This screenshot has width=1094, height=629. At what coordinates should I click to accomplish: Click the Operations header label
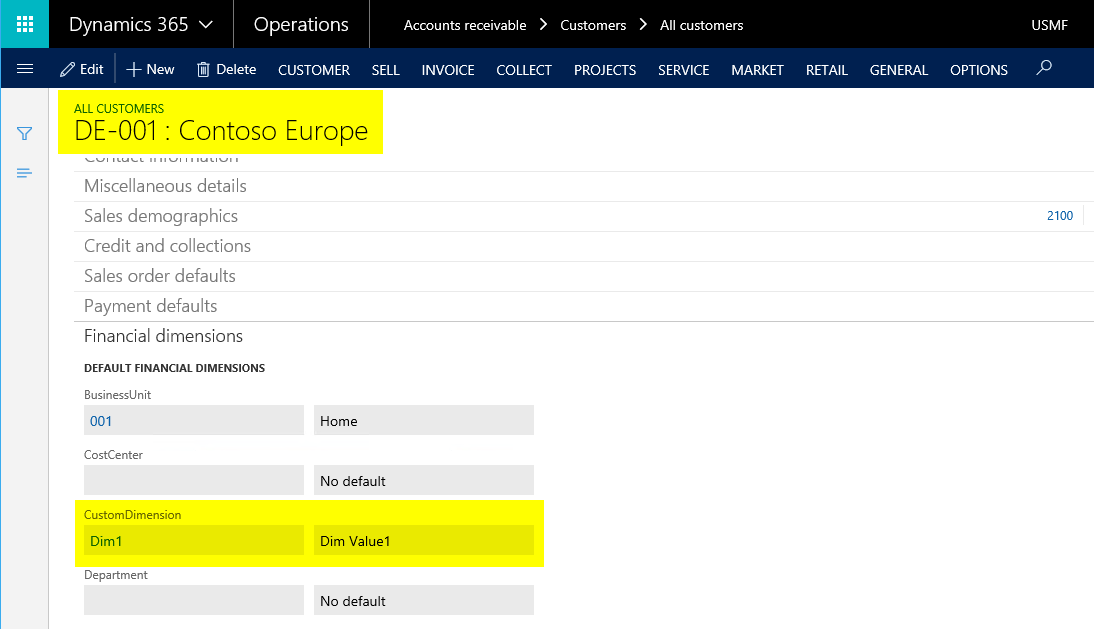tap(301, 24)
